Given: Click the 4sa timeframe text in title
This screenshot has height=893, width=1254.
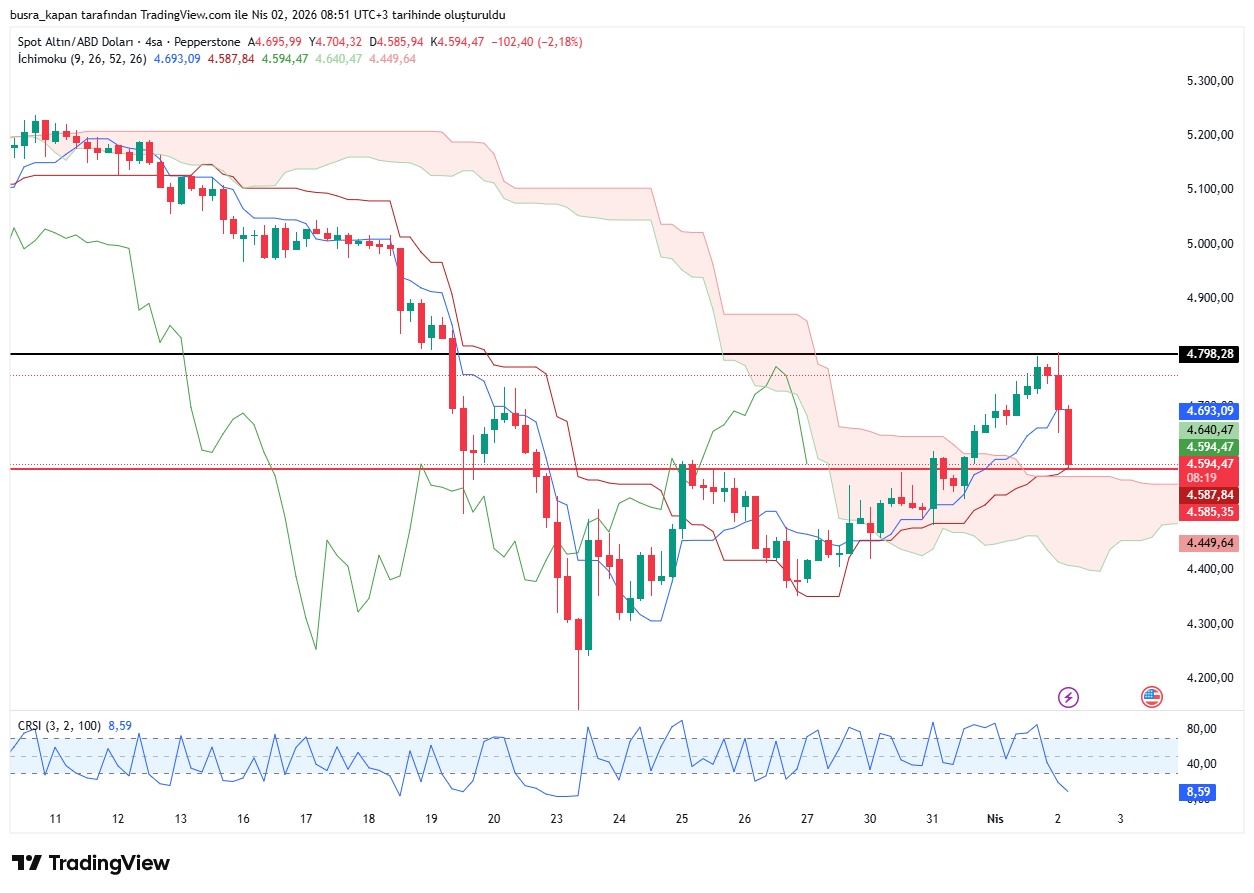Looking at the screenshot, I should pyautogui.click(x=156, y=42).
